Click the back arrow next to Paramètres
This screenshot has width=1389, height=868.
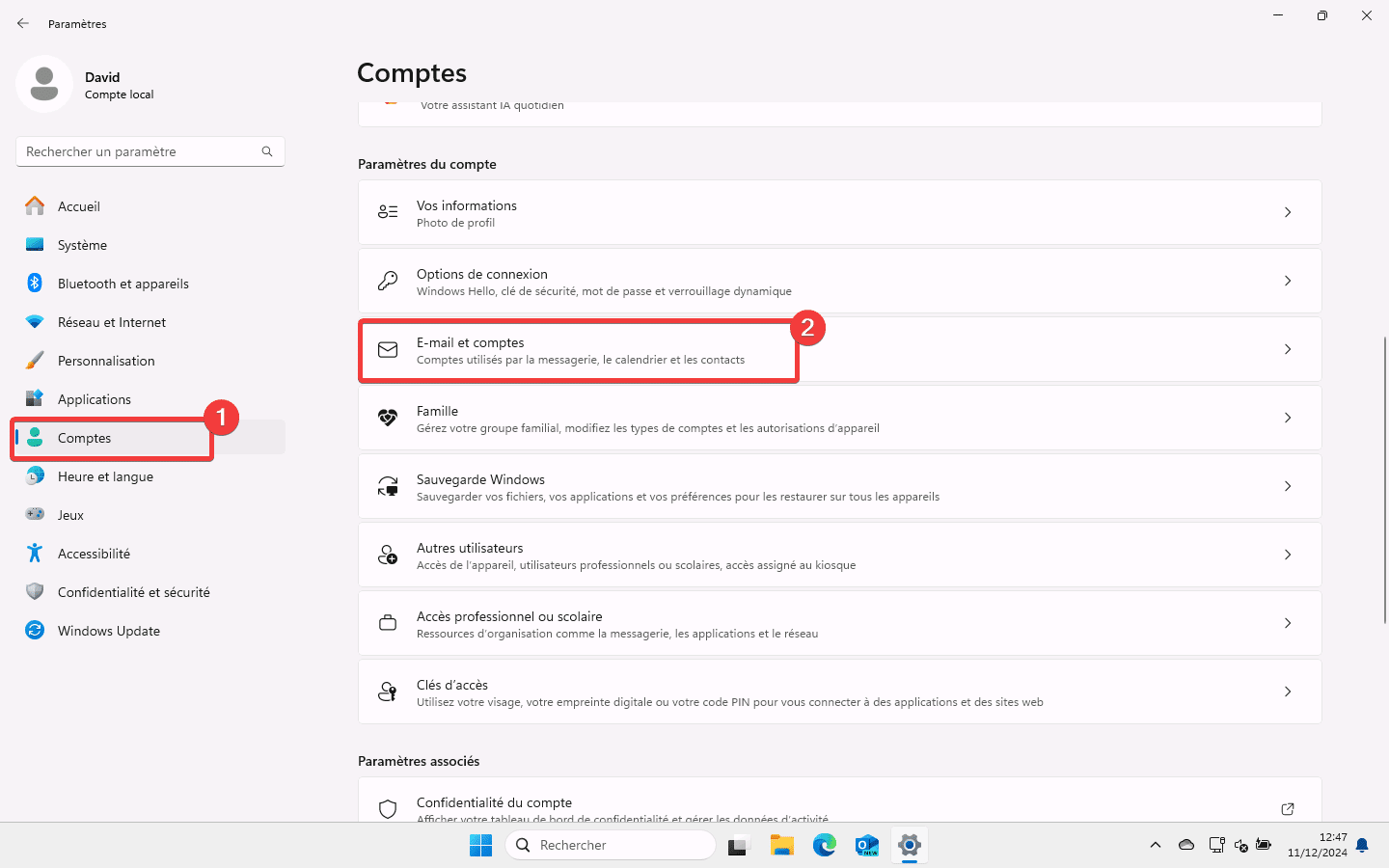pyautogui.click(x=23, y=23)
